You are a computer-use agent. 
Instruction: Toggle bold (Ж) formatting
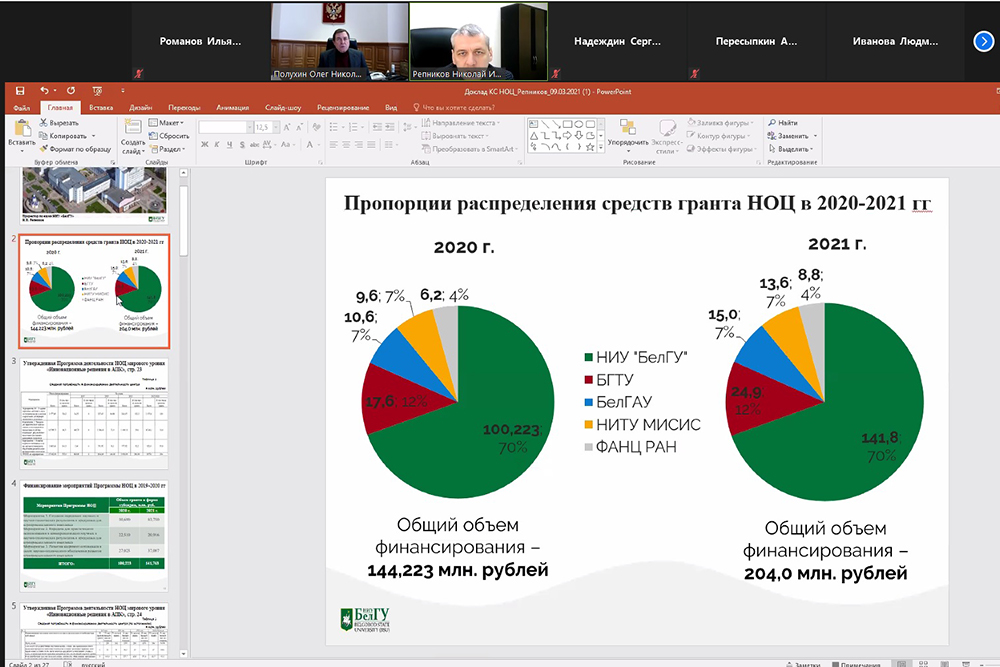pyautogui.click(x=204, y=145)
